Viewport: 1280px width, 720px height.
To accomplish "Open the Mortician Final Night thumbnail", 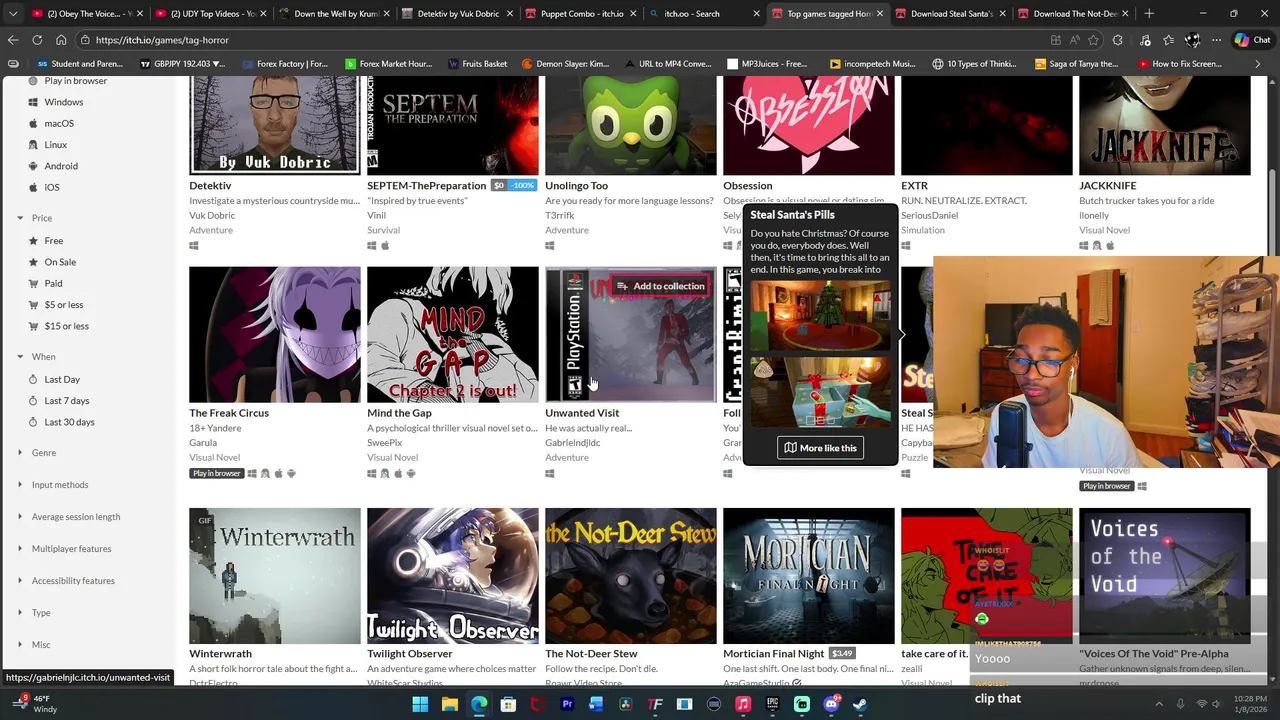I will tap(809, 576).
